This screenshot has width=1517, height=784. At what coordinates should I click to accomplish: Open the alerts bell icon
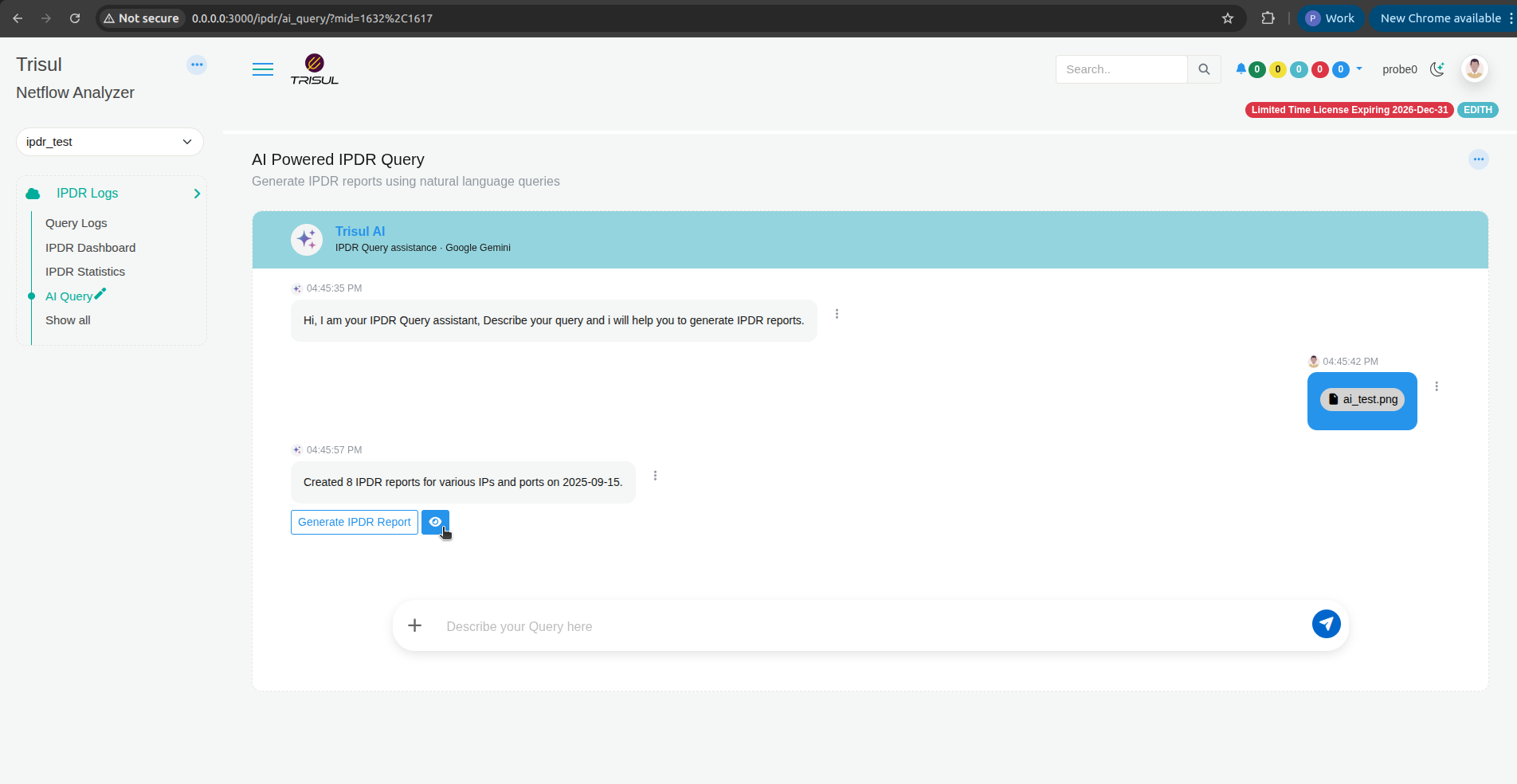(x=1241, y=69)
